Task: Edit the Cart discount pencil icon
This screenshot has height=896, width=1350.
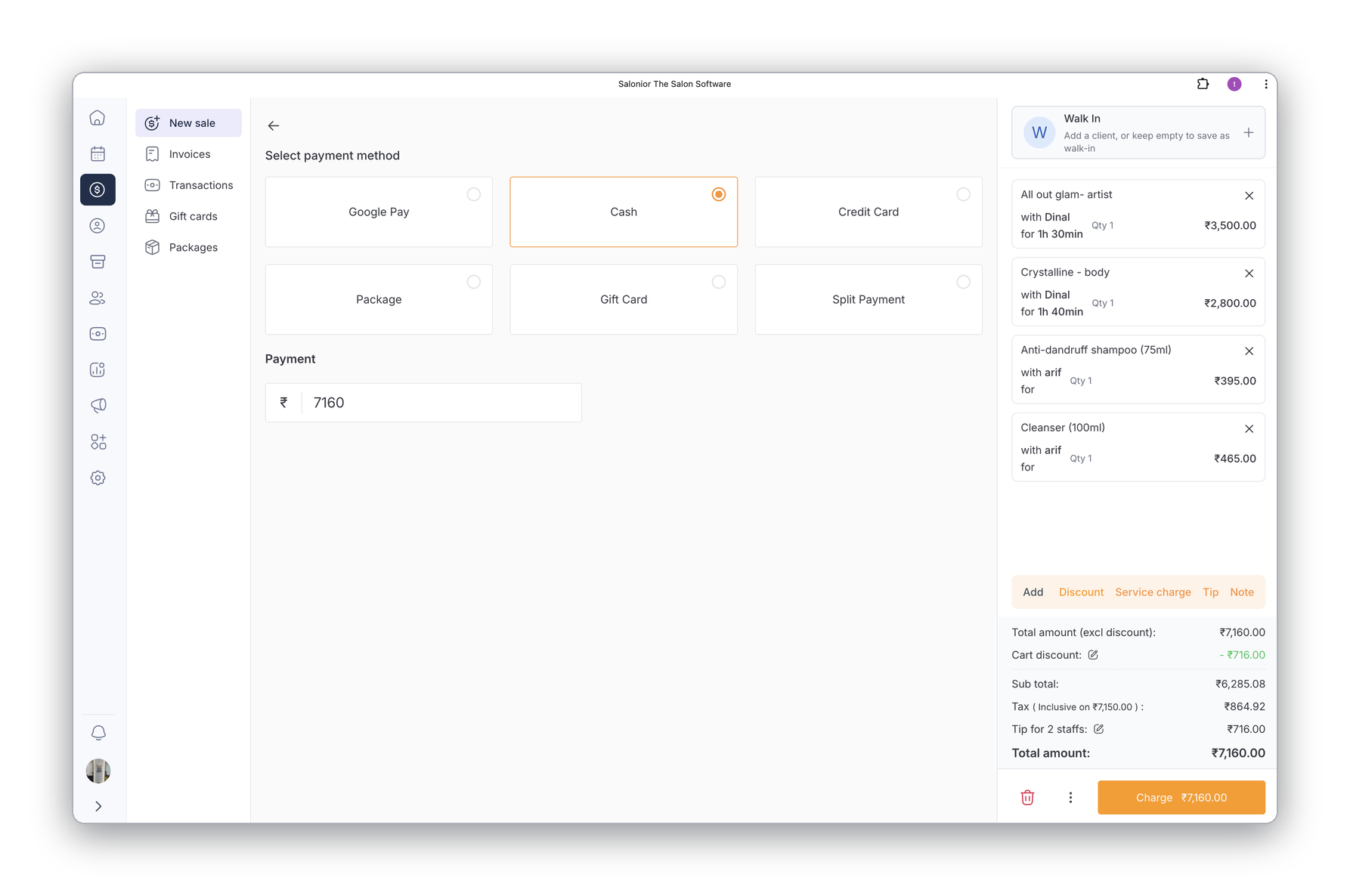Action: click(1093, 655)
